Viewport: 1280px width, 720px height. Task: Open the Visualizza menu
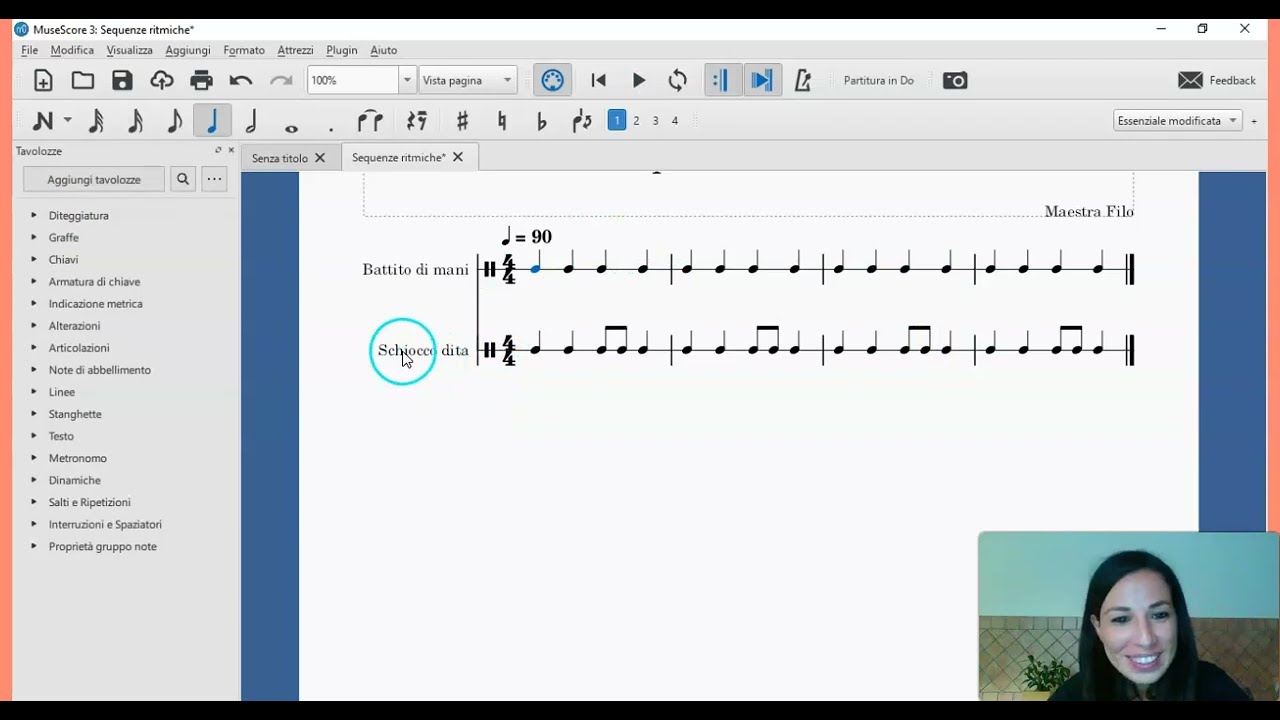pyautogui.click(x=129, y=50)
